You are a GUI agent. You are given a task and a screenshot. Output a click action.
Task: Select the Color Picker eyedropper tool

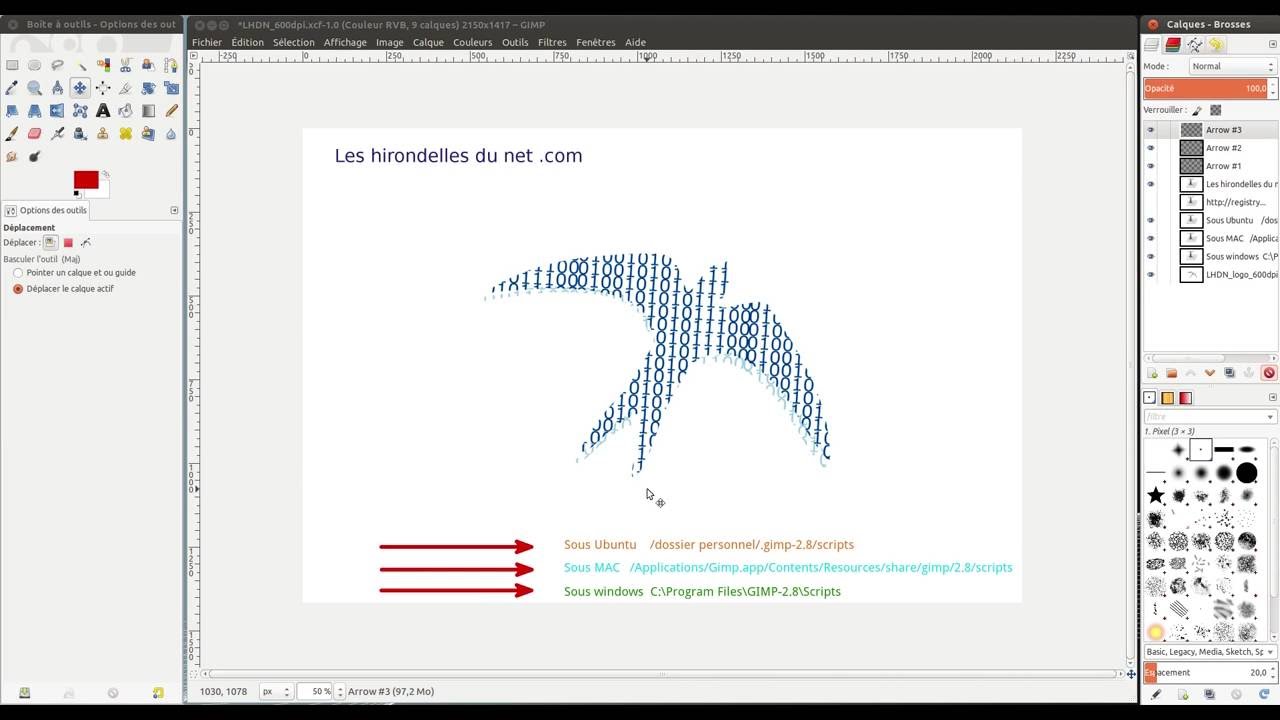tap(12, 88)
